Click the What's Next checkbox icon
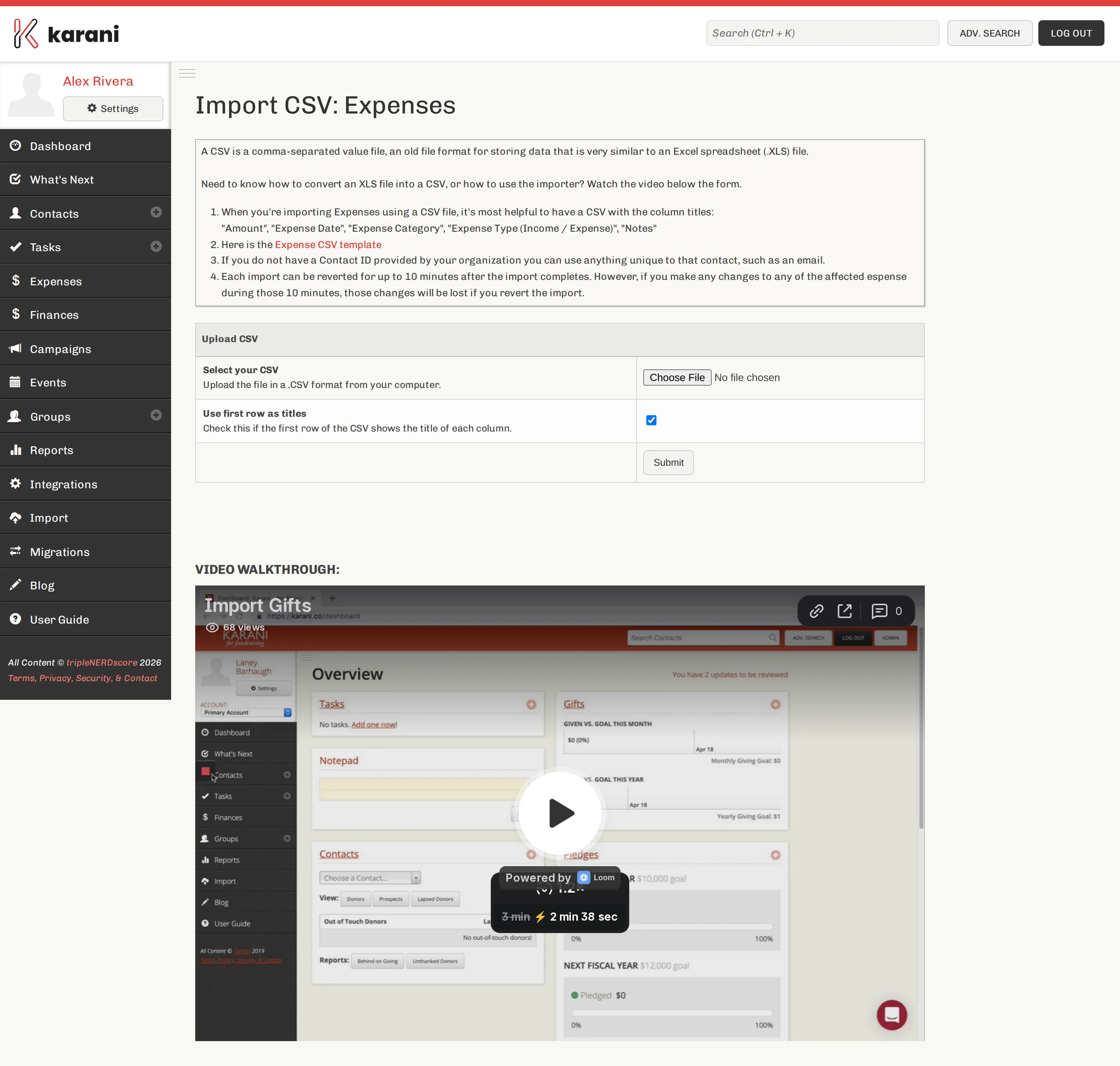The width and height of the screenshot is (1120, 1066). coord(15,179)
